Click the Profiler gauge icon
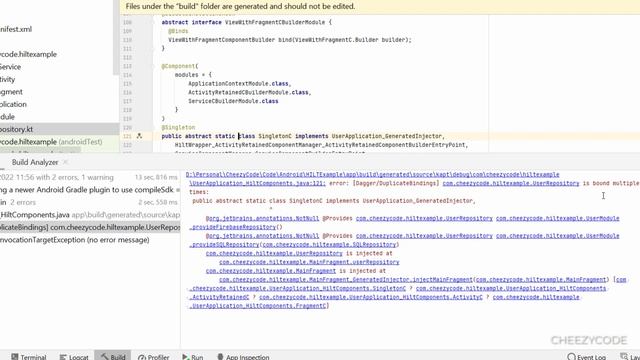The height and width of the screenshot is (360, 640). (142, 357)
